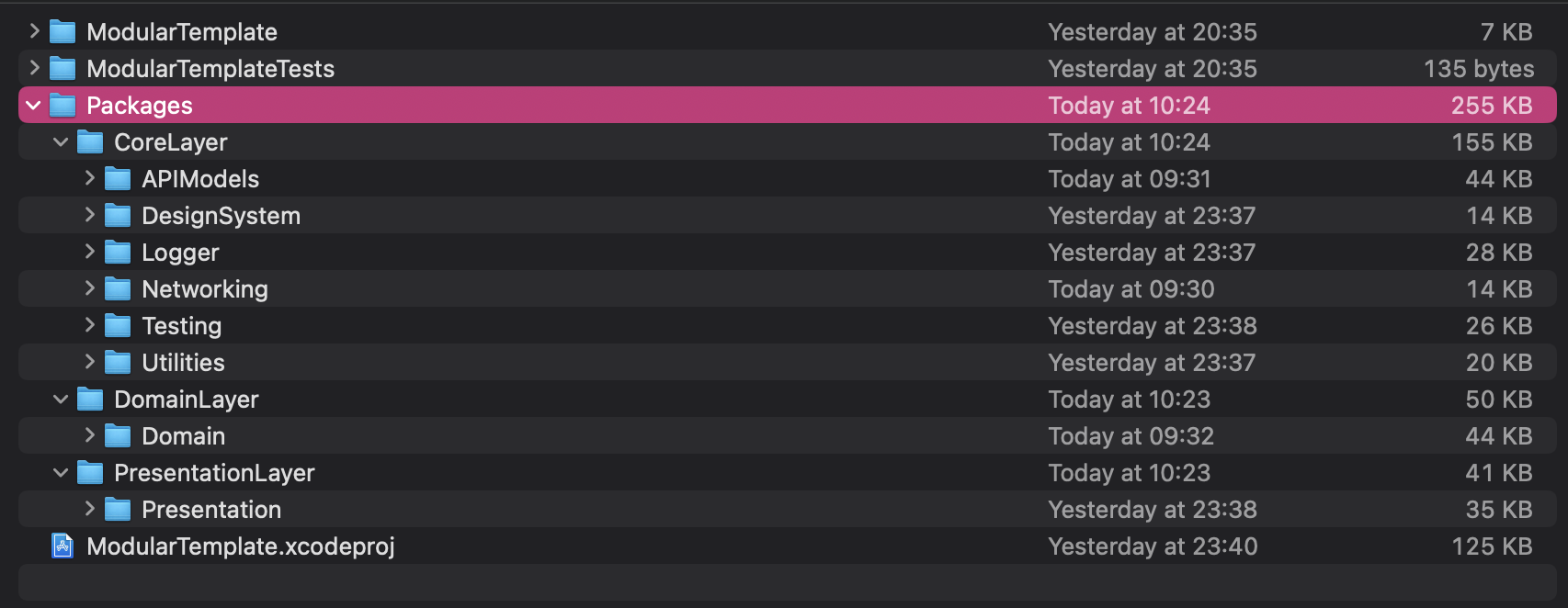Screen dimensions: 1568x608
Task: Click the Logger folder's modified date
Action: (x=1152, y=253)
